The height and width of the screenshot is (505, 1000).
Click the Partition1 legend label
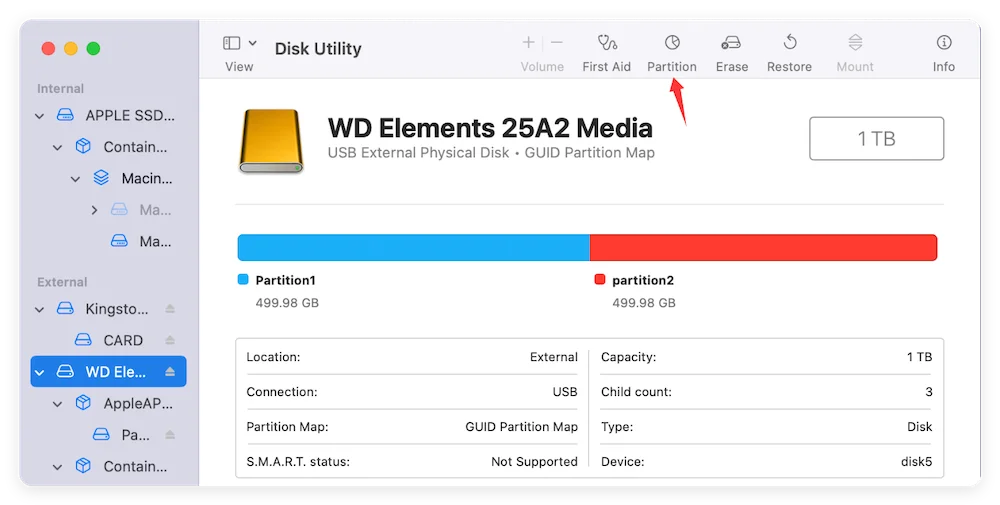285,280
